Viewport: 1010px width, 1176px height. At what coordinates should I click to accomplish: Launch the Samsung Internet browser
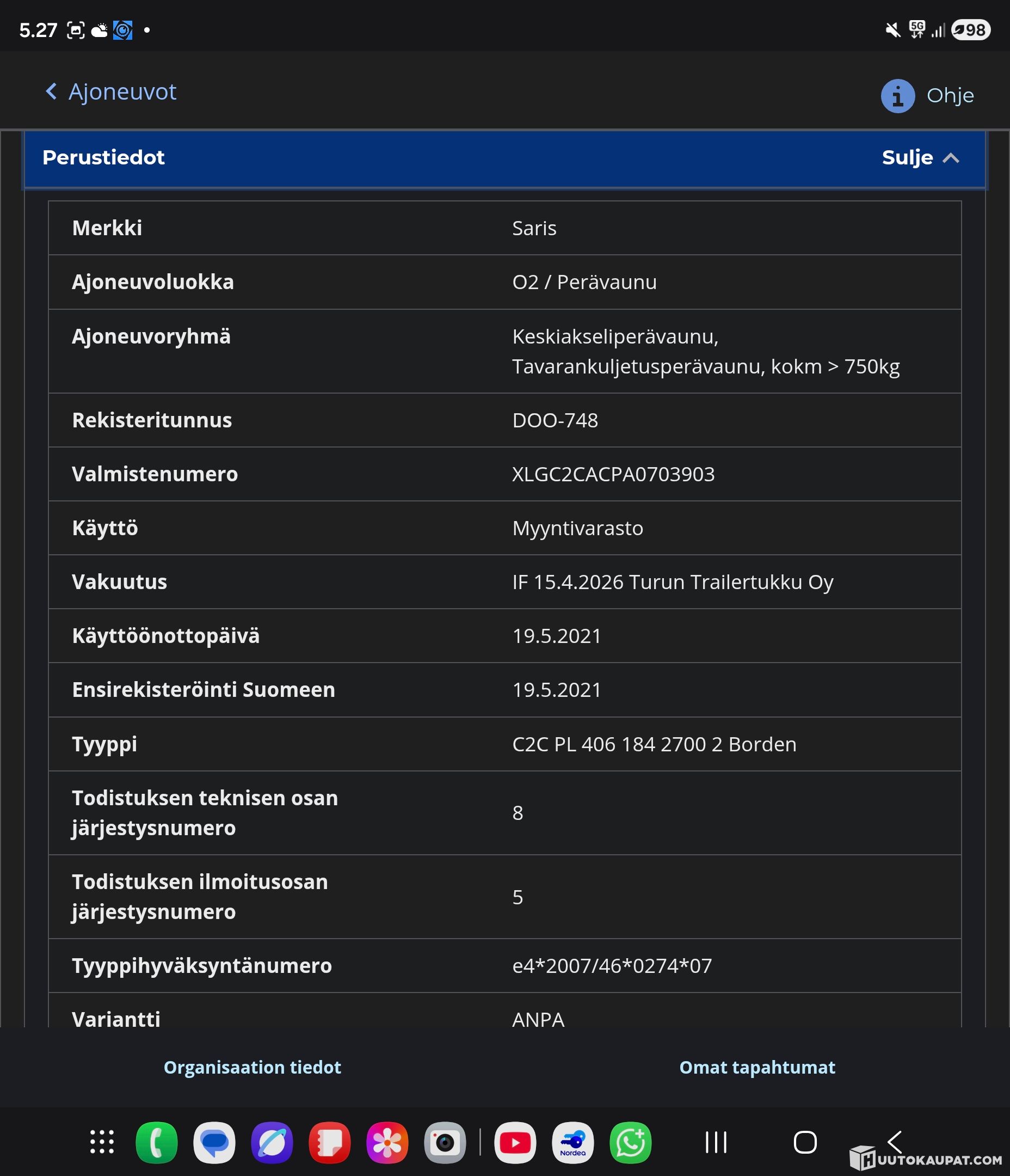click(x=272, y=1142)
